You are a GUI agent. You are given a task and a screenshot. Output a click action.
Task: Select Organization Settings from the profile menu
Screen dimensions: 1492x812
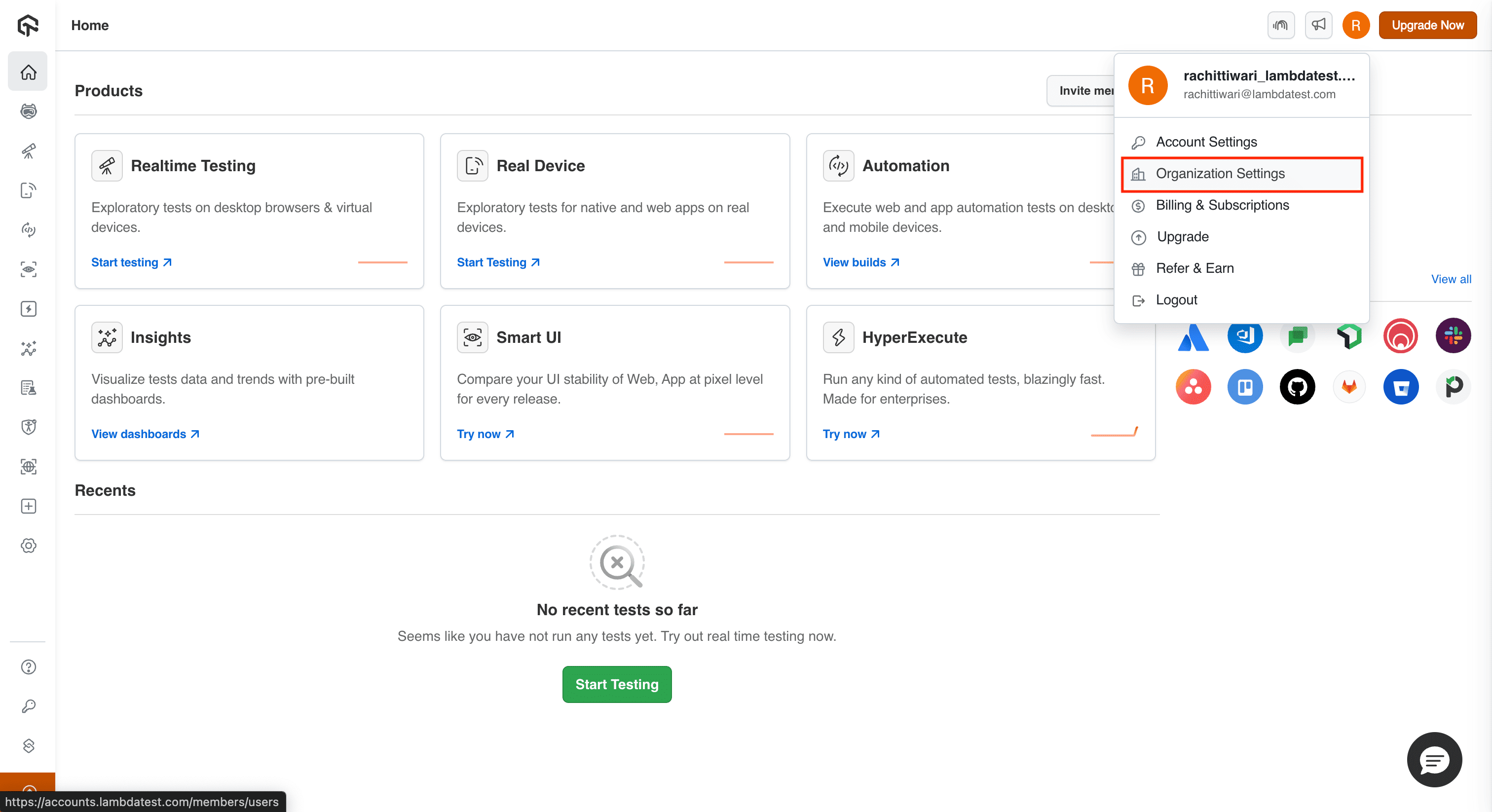1220,174
